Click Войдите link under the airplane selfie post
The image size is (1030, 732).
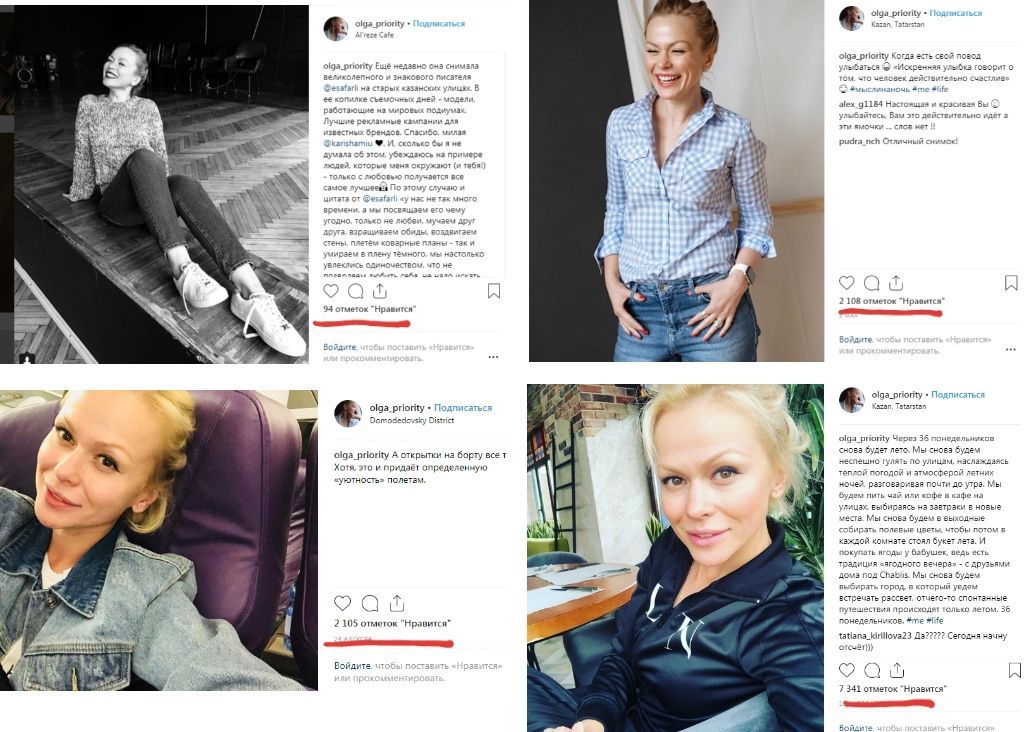pyautogui.click(x=352, y=666)
